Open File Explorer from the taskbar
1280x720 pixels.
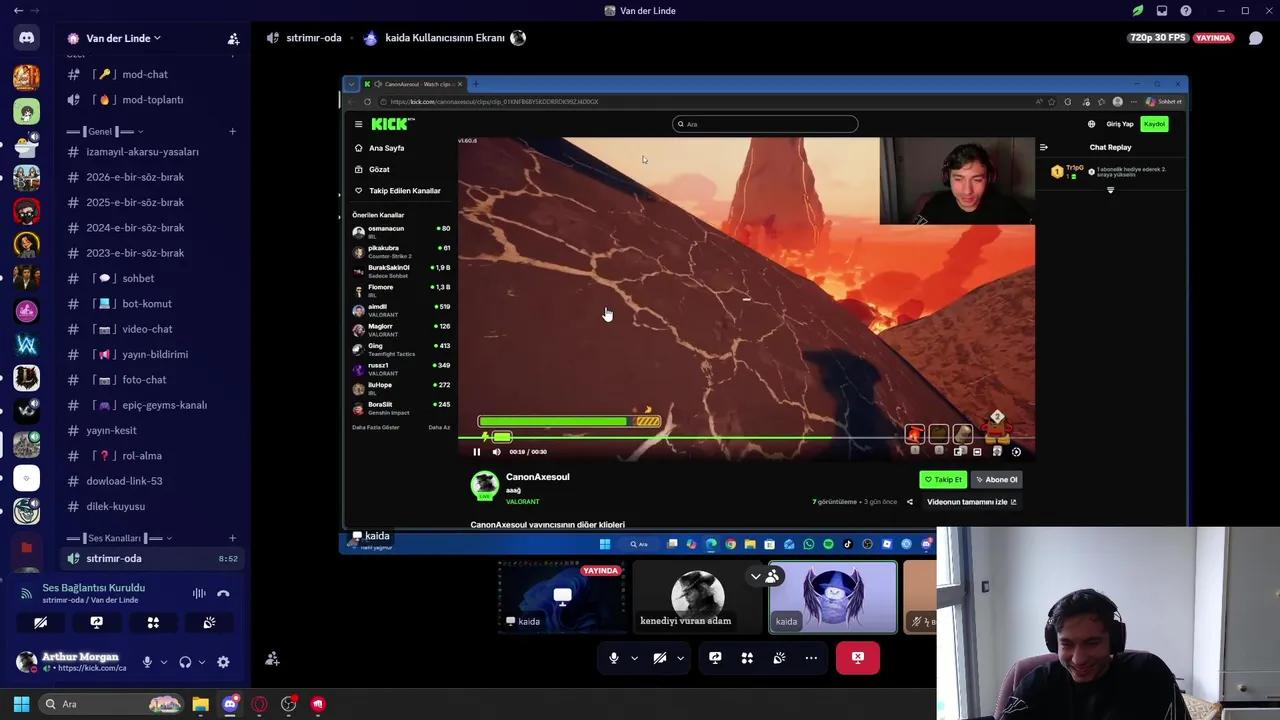coord(201,704)
